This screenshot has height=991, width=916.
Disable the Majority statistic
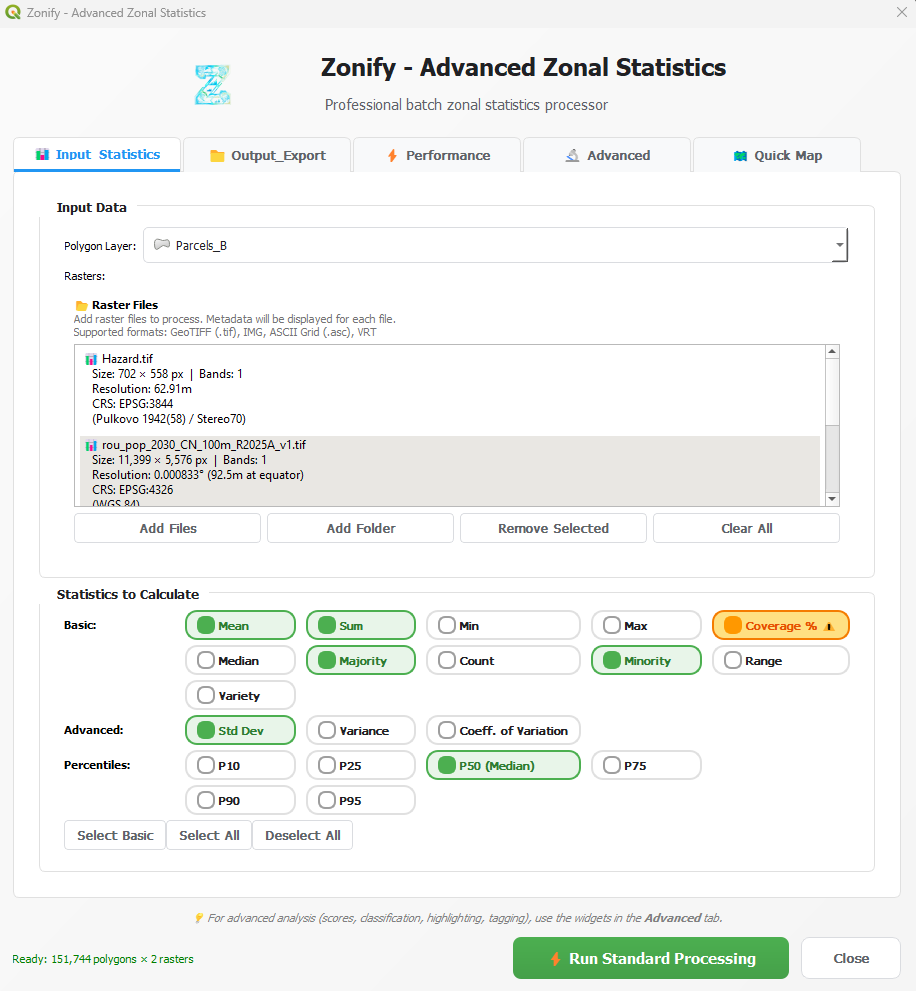point(360,660)
